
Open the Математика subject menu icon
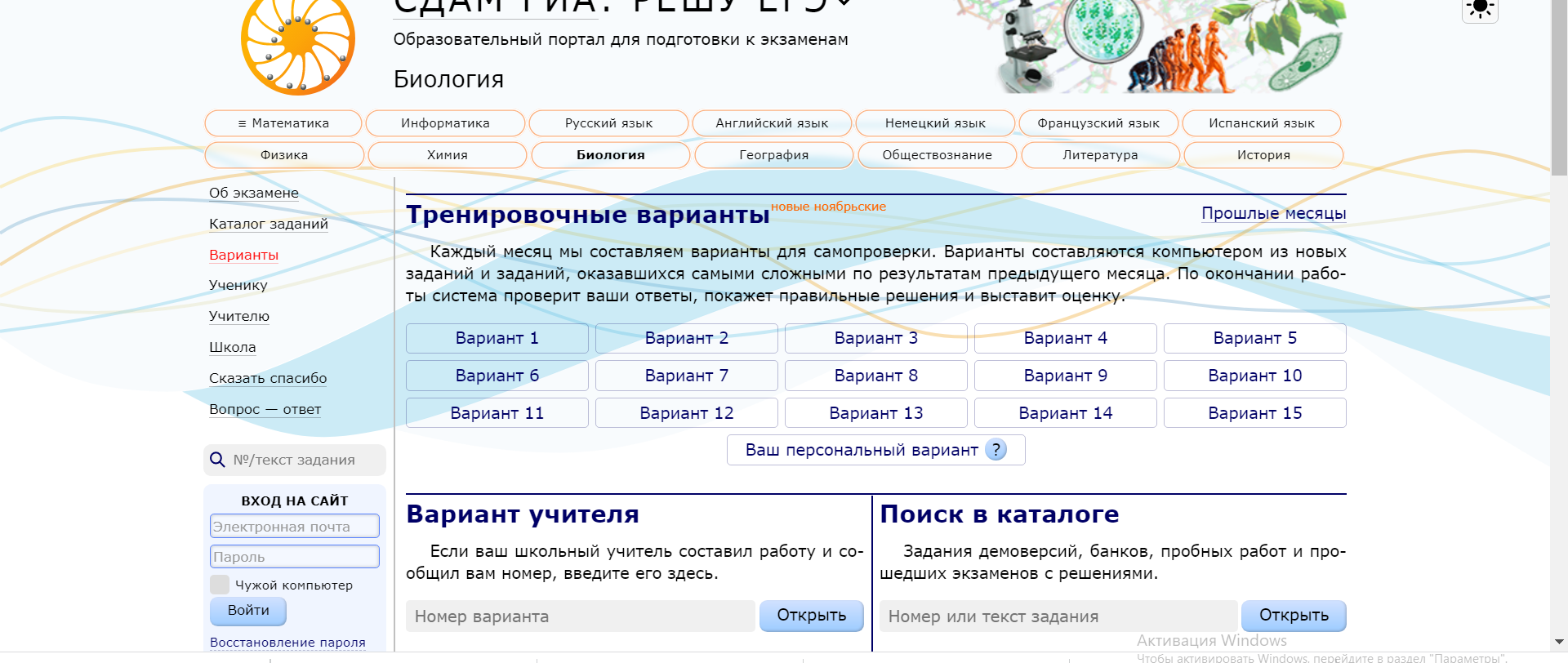242,123
